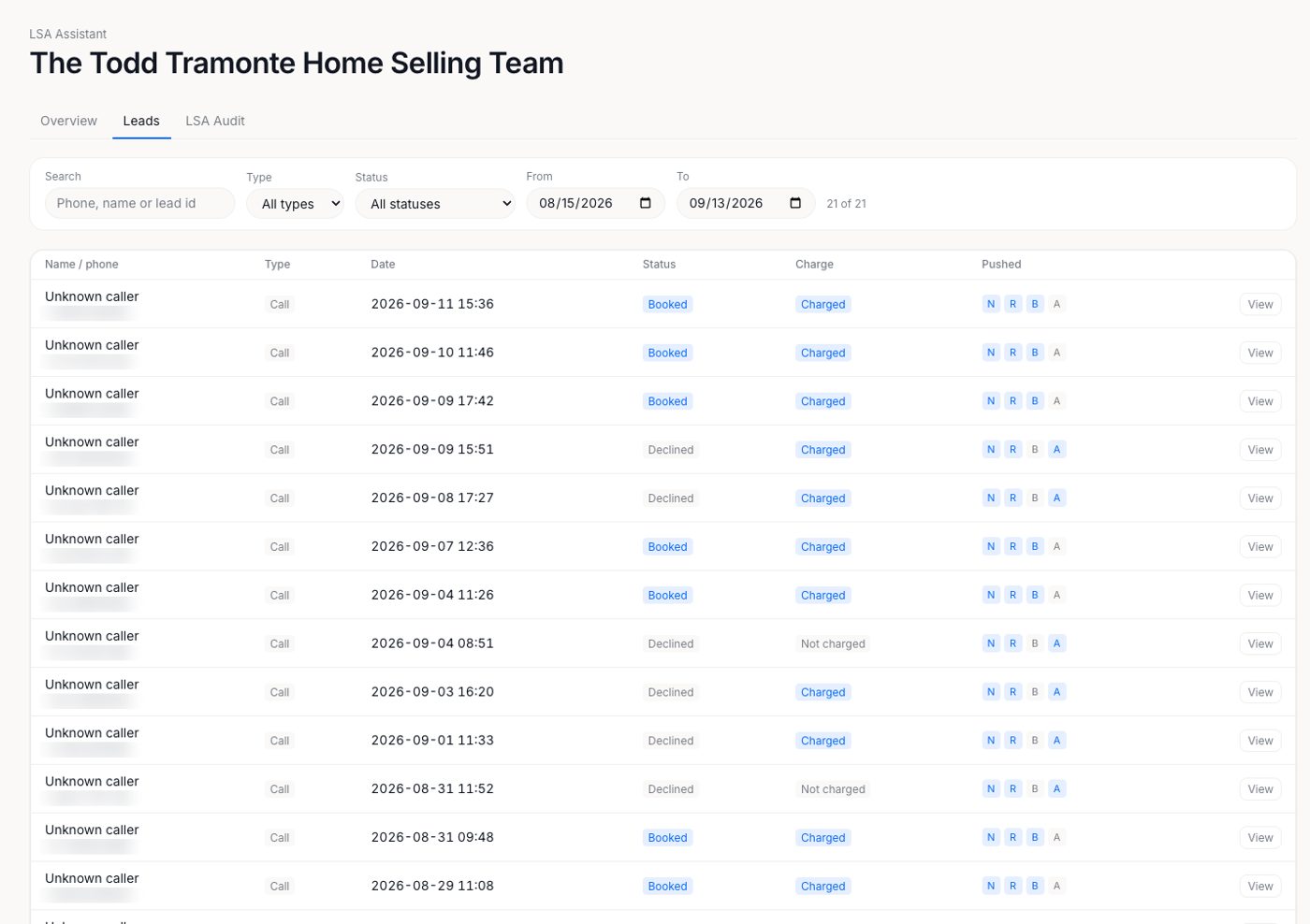Viewport: 1310px width, 924px height.
Task: Open the LSA Audit tab
Action: click(215, 121)
